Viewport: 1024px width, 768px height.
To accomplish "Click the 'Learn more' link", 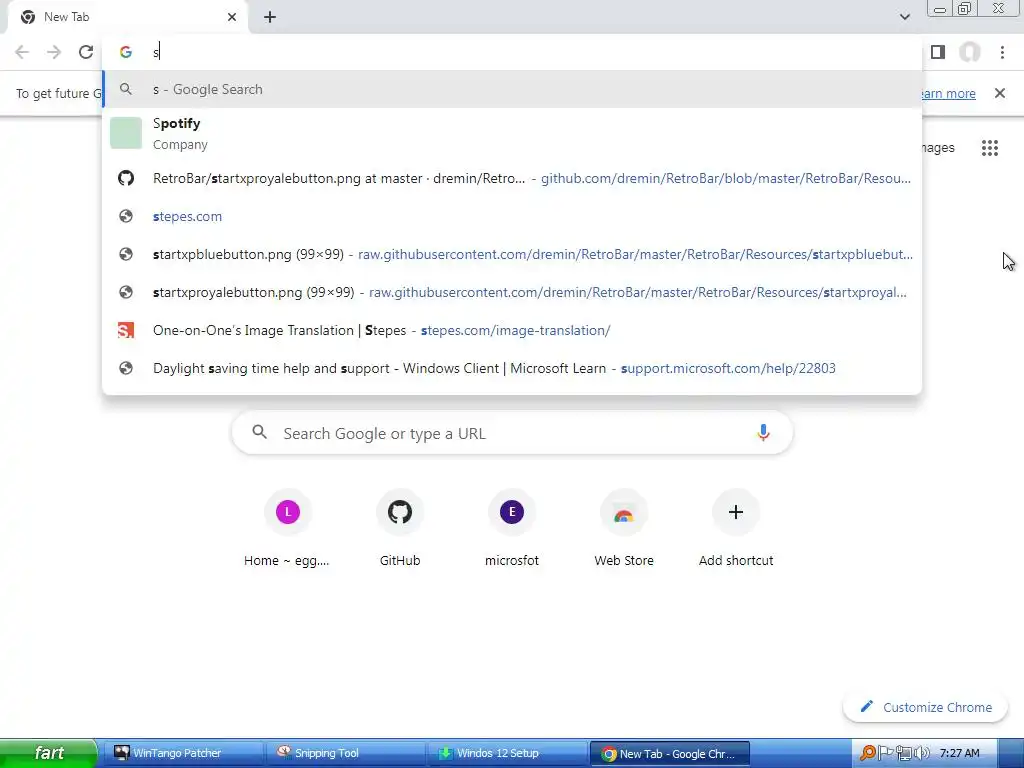I will 948,93.
